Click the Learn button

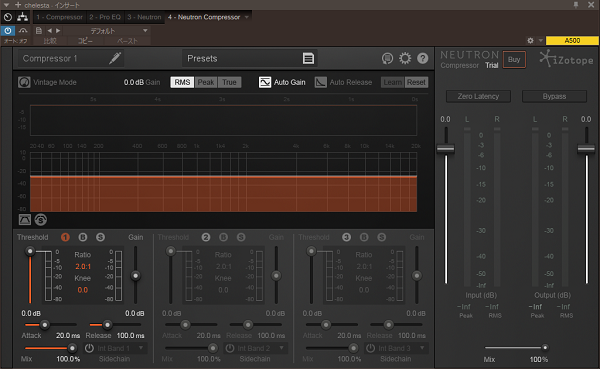coord(393,82)
